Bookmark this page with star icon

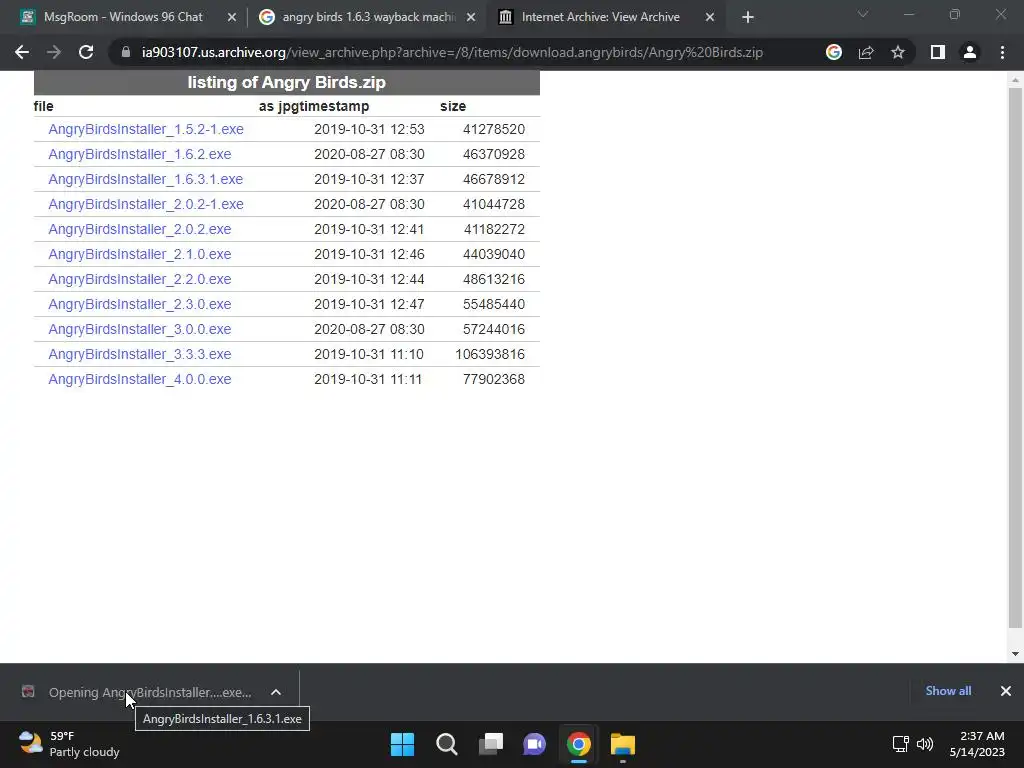[898, 52]
